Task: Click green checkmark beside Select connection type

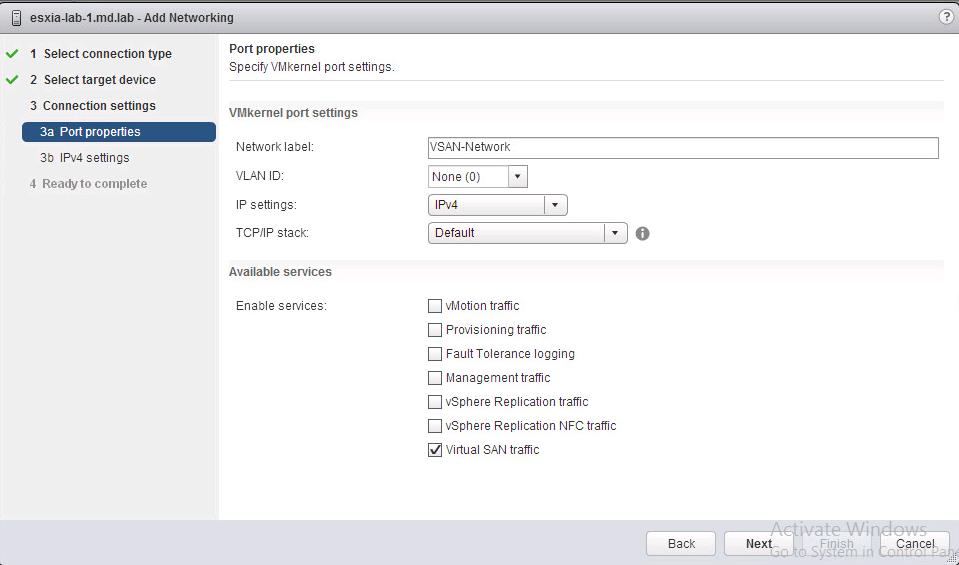Action: (12, 54)
